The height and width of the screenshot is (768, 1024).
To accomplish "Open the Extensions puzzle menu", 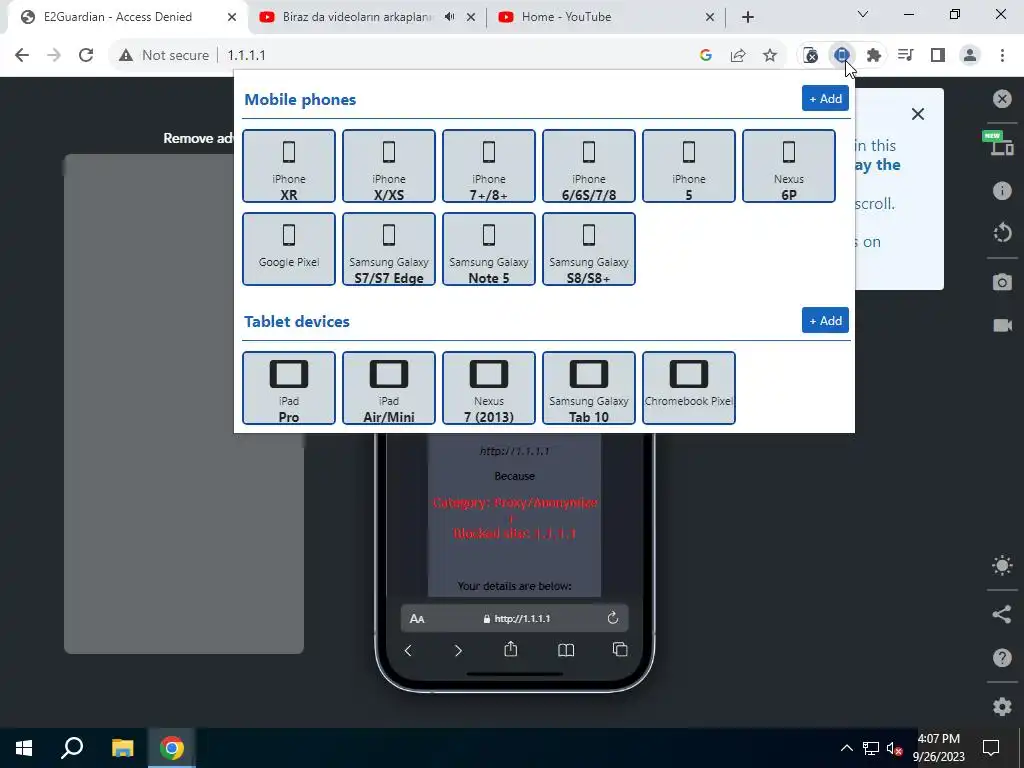I will pyautogui.click(x=874, y=55).
